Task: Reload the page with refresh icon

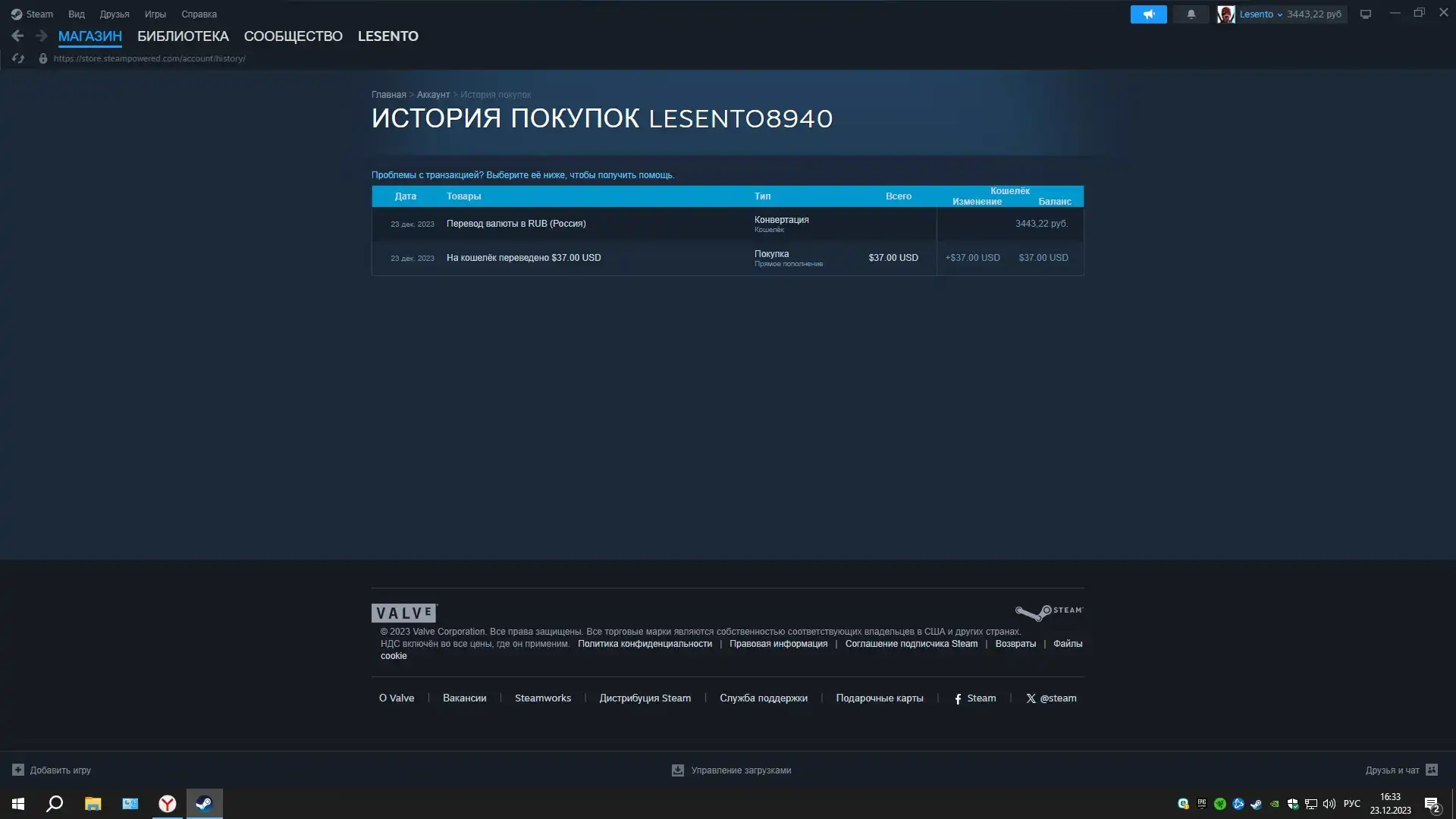Action: click(18, 58)
